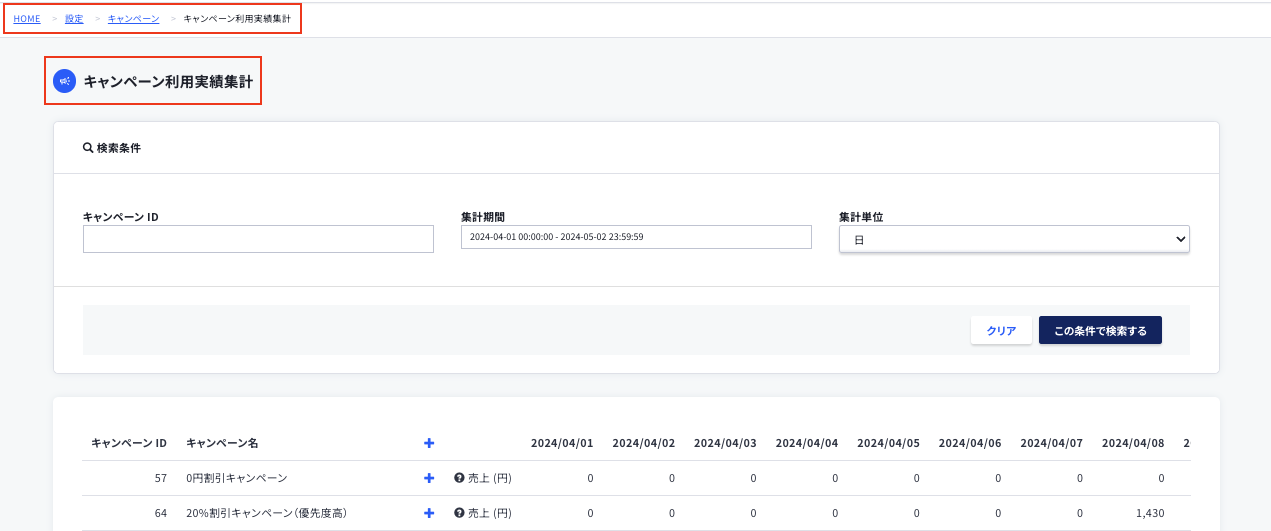Click the クリア button
1271x531 pixels.
click(1001, 331)
